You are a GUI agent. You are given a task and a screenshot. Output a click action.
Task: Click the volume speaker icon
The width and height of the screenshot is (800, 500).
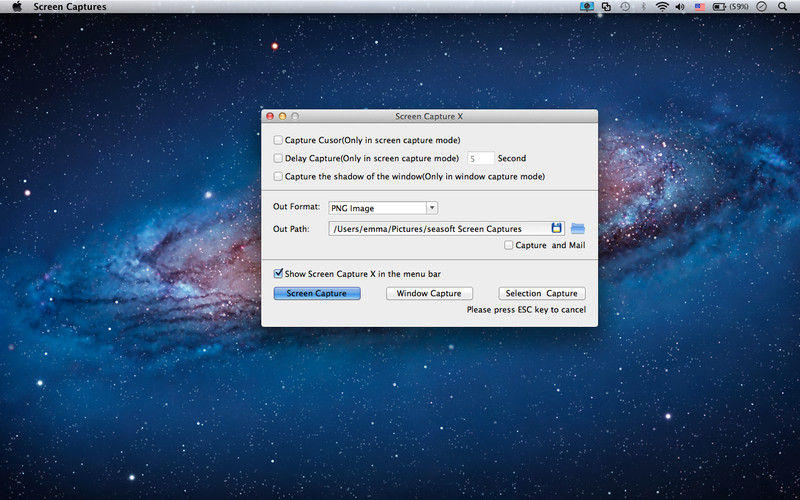[x=680, y=7]
